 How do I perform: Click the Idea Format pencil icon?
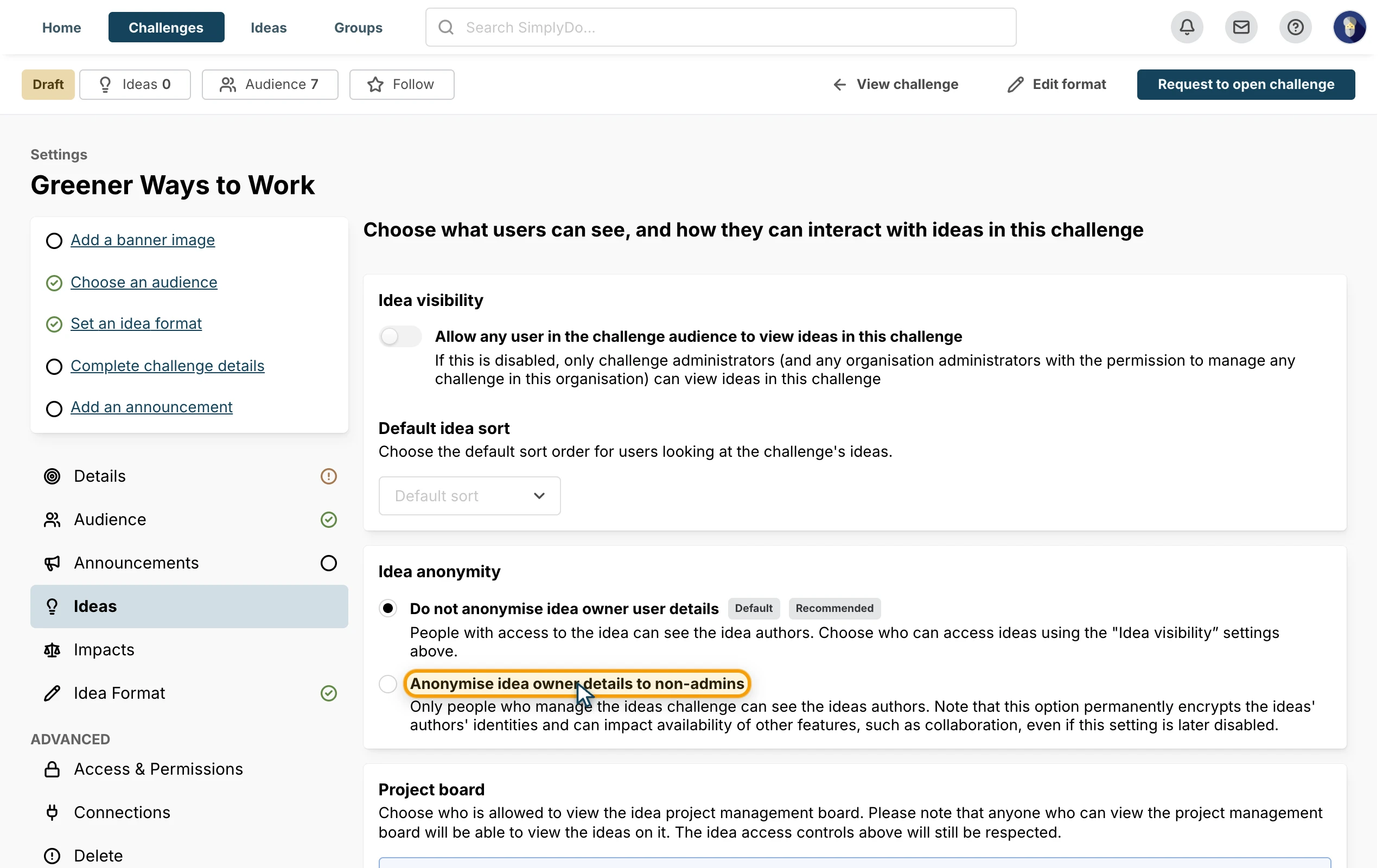point(52,693)
